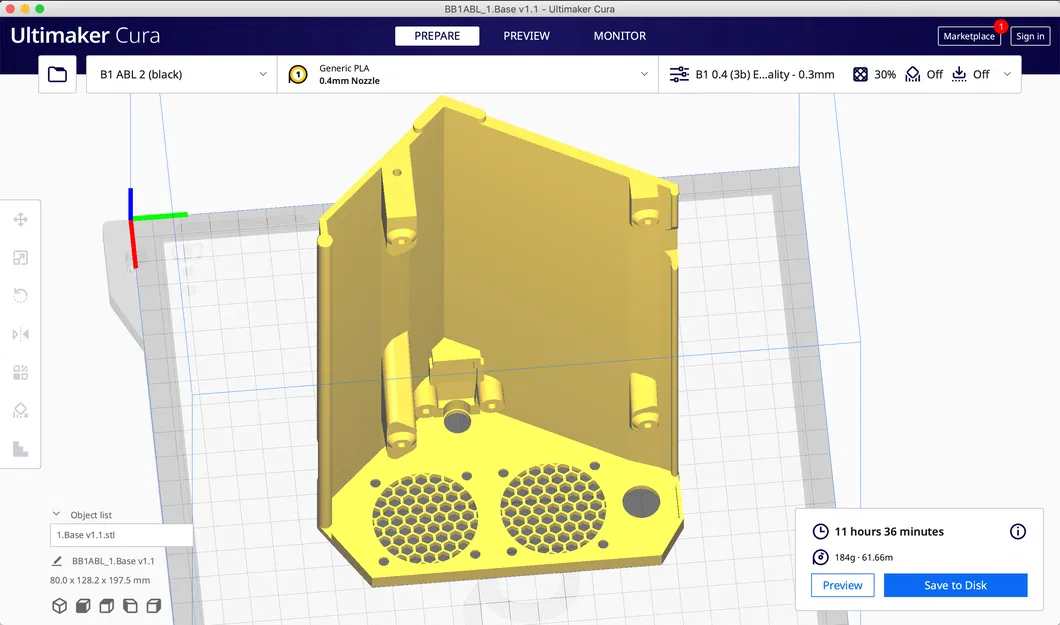Select the Scale tool
This screenshot has height=625, width=1060.
pos(20,258)
